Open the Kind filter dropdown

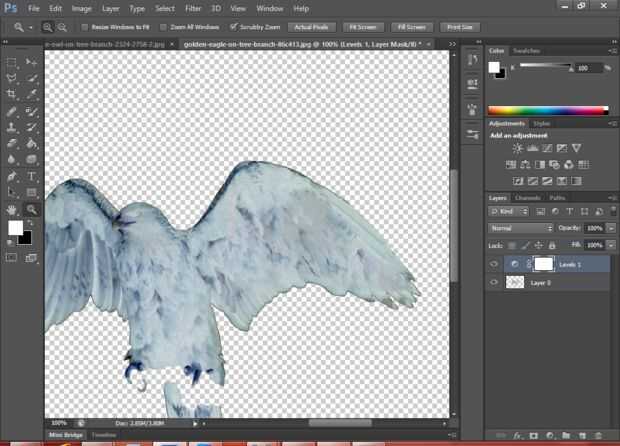(x=508, y=212)
